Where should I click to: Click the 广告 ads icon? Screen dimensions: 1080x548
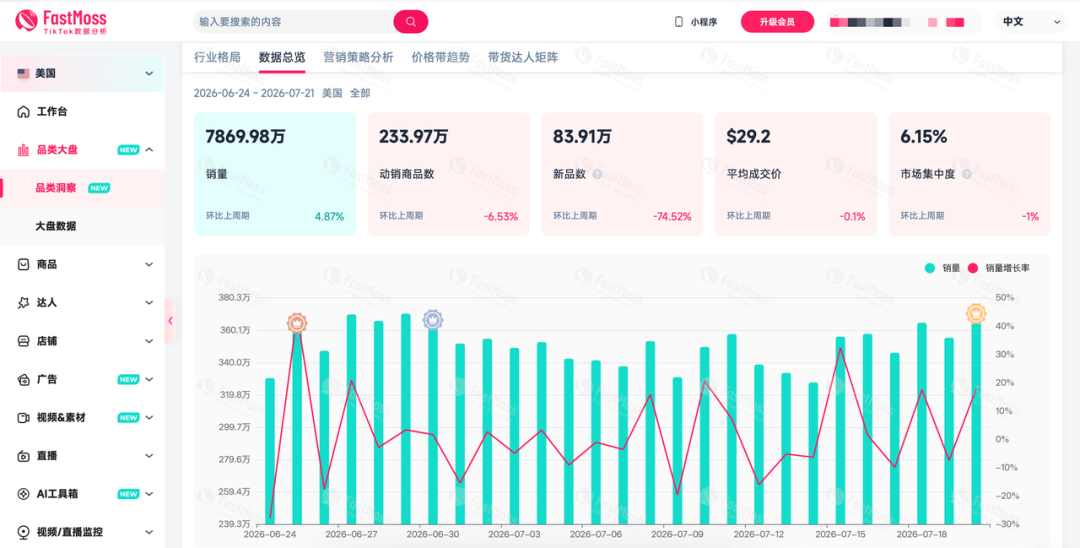pos(23,379)
